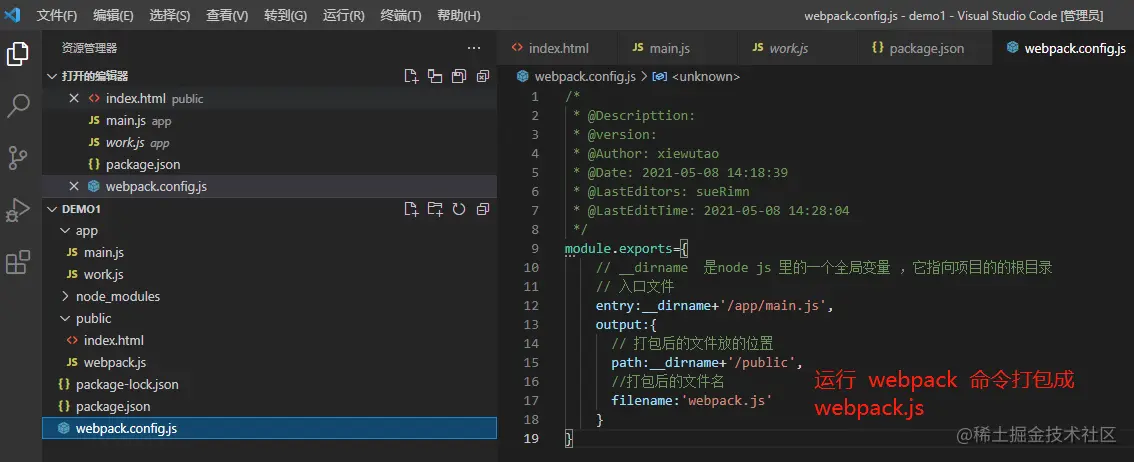Open Source Control view in activity bar
Viewport: 1134px width, 462px height.
(17, 158)
